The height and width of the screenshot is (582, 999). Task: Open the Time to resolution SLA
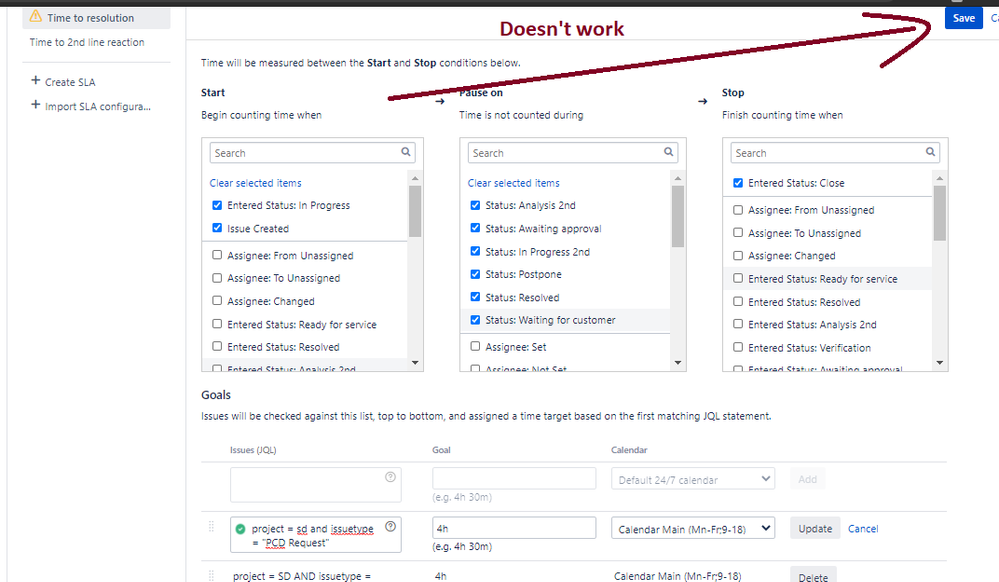click(96, 18)
